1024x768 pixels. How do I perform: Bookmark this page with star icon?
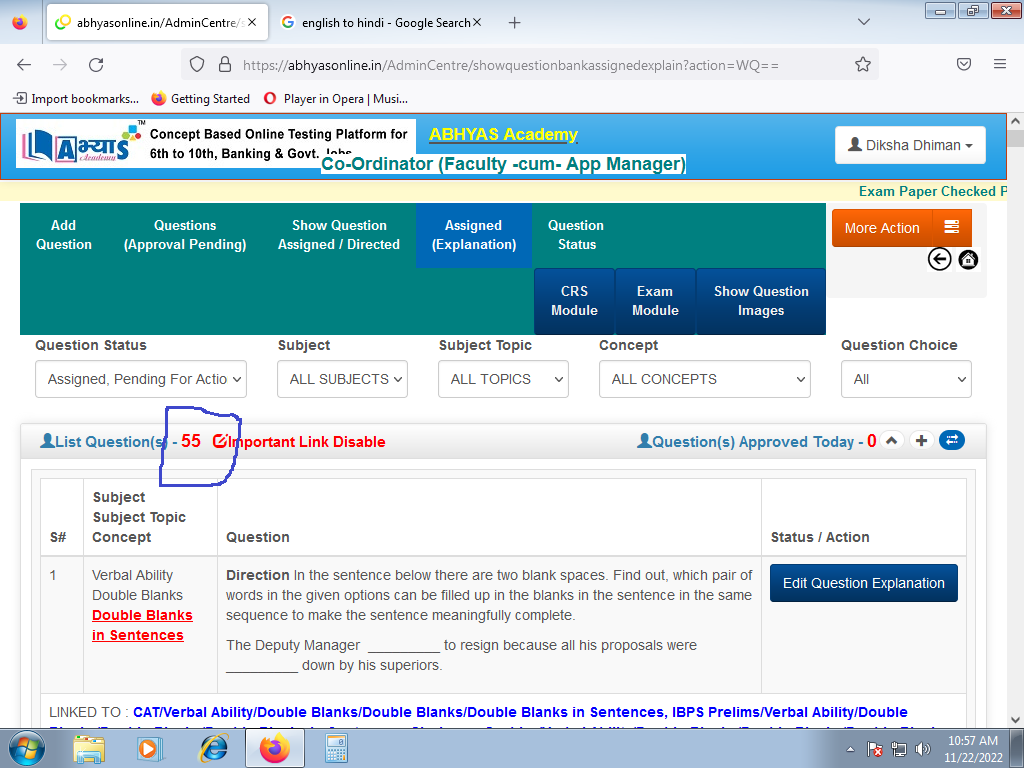click(863, 64)
